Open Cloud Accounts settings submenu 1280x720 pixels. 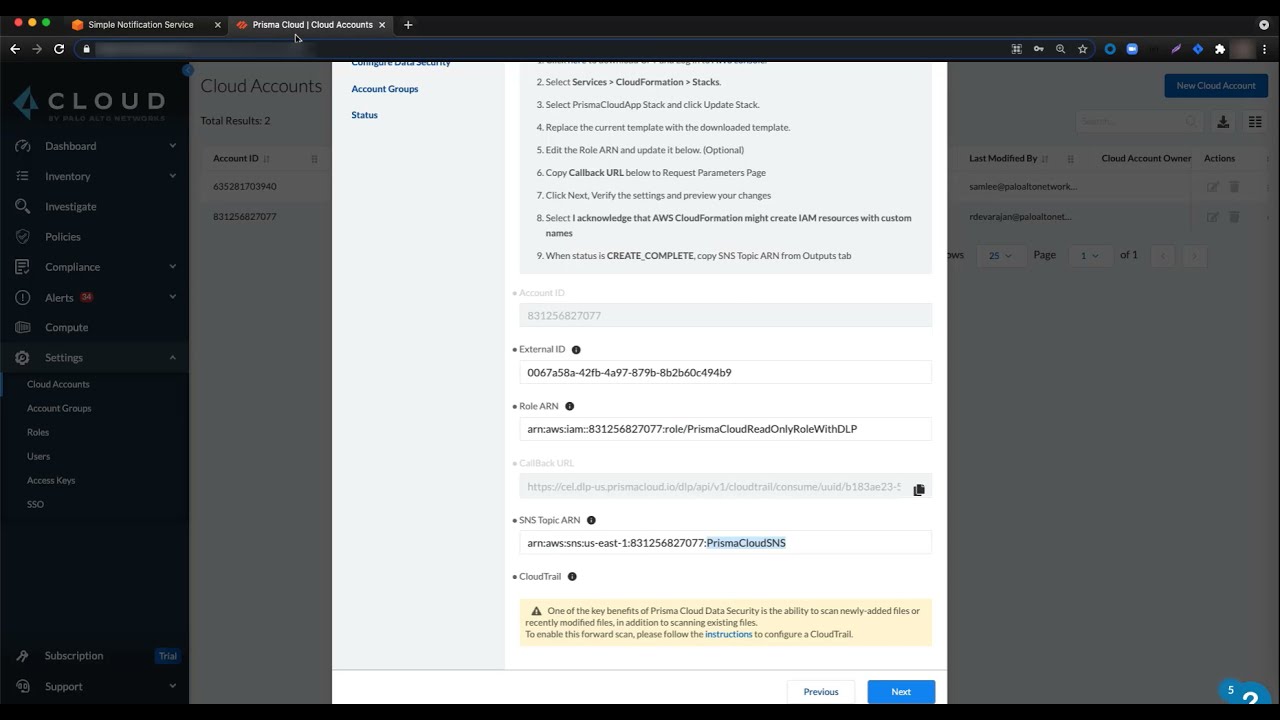click(x=58, y=384)
